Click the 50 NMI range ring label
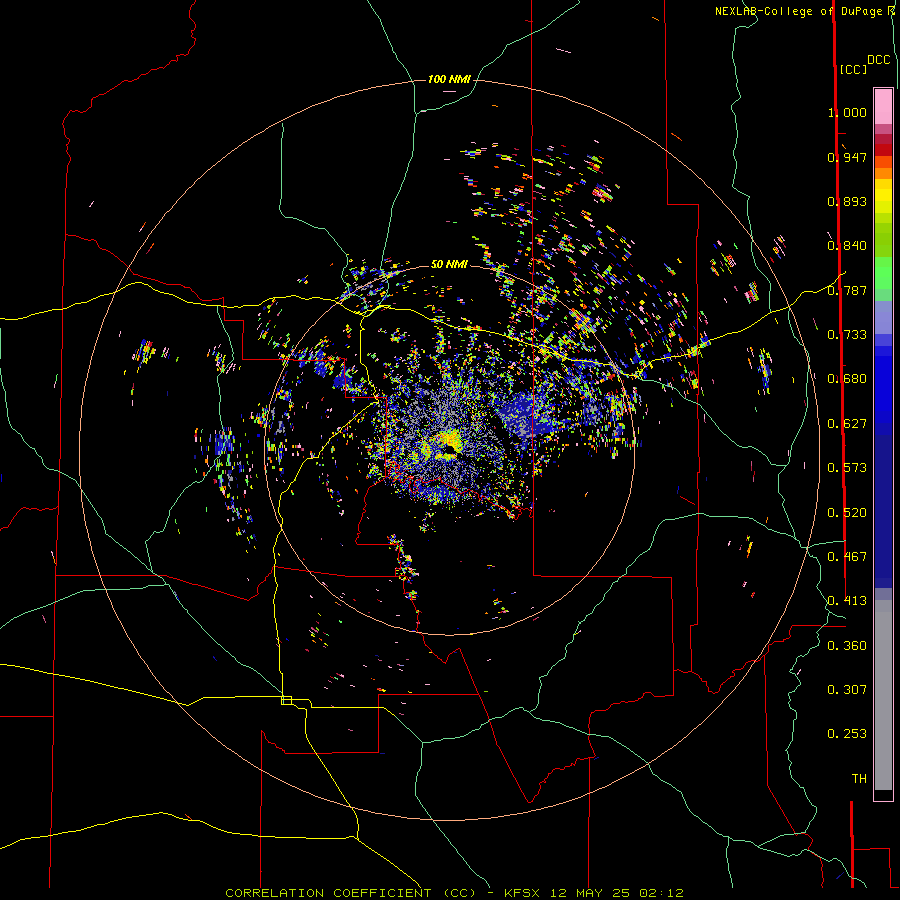The height and width of the screenshot is (900, 900). click(449, 264)
